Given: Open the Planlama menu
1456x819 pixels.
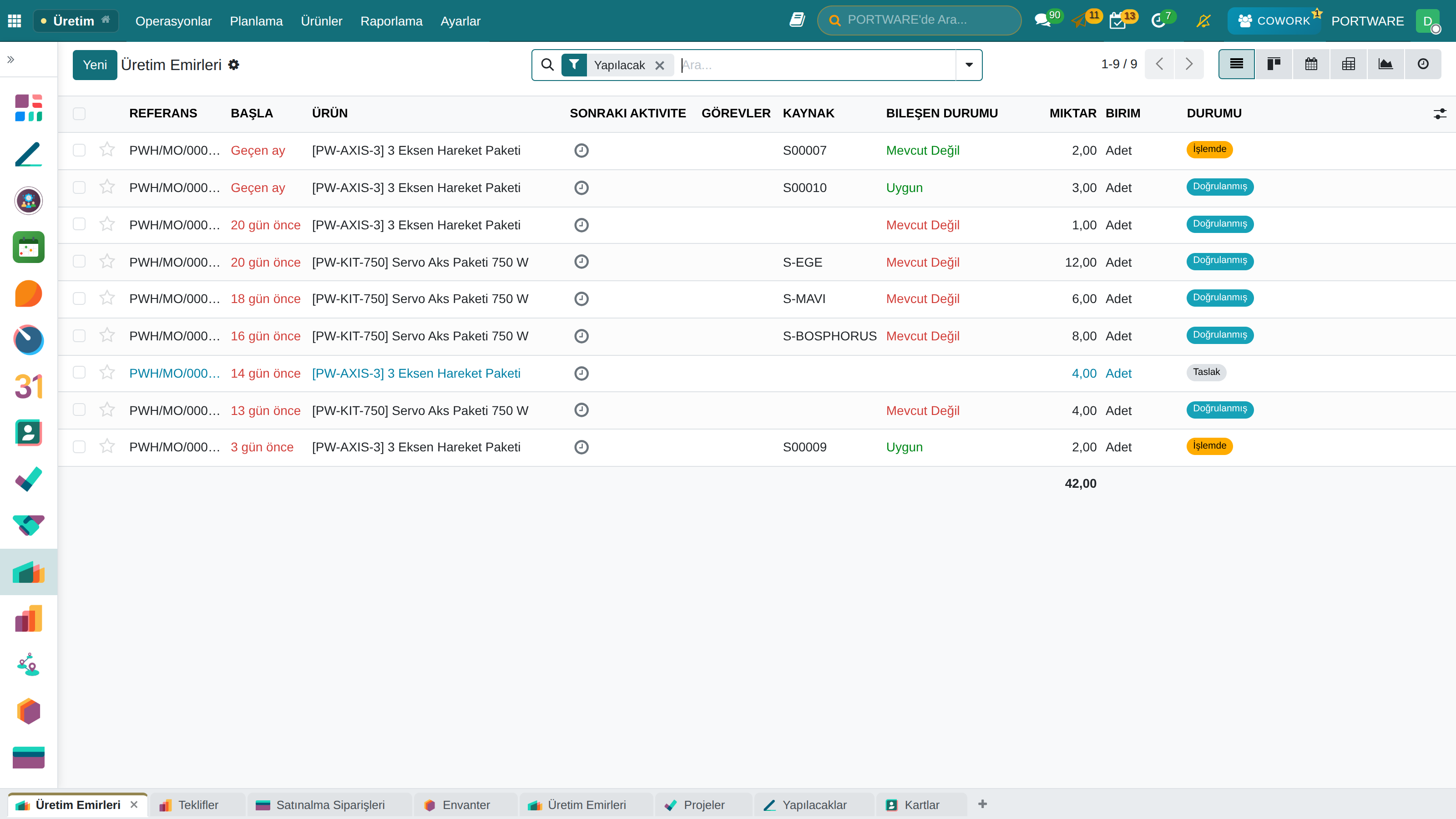Looking at the screenshot, I should 256,21.
